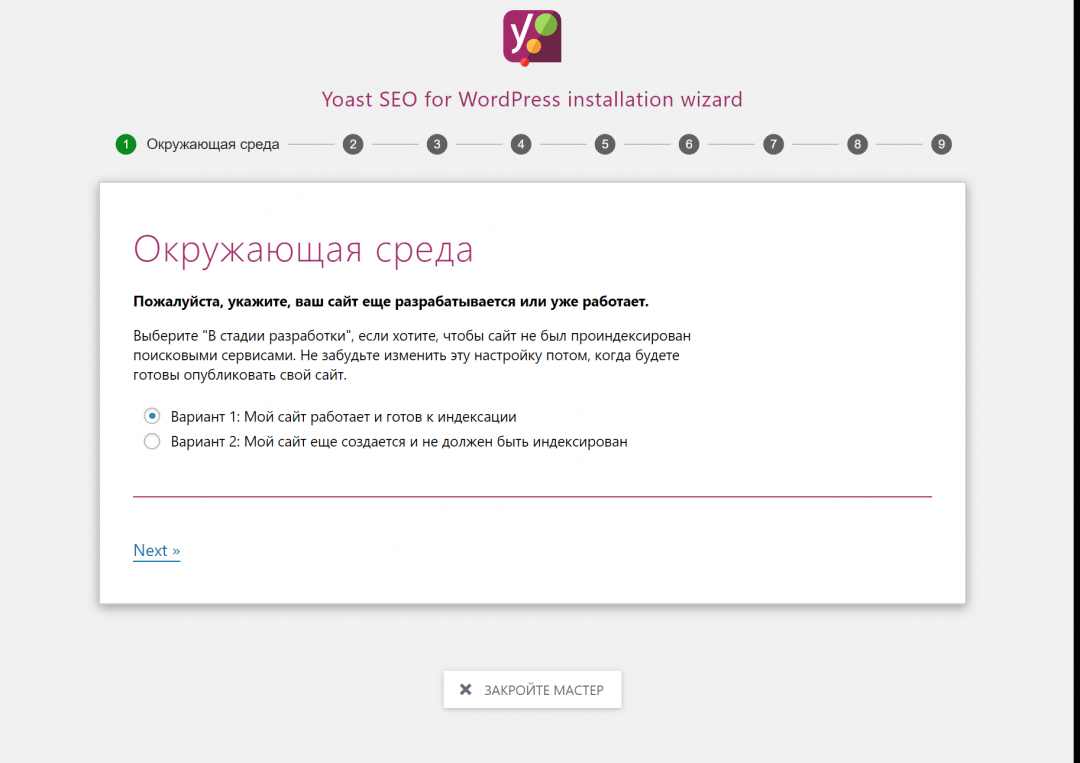
Task: Proceed with the 'Next »' link
Action: click(x=156, y=551)
